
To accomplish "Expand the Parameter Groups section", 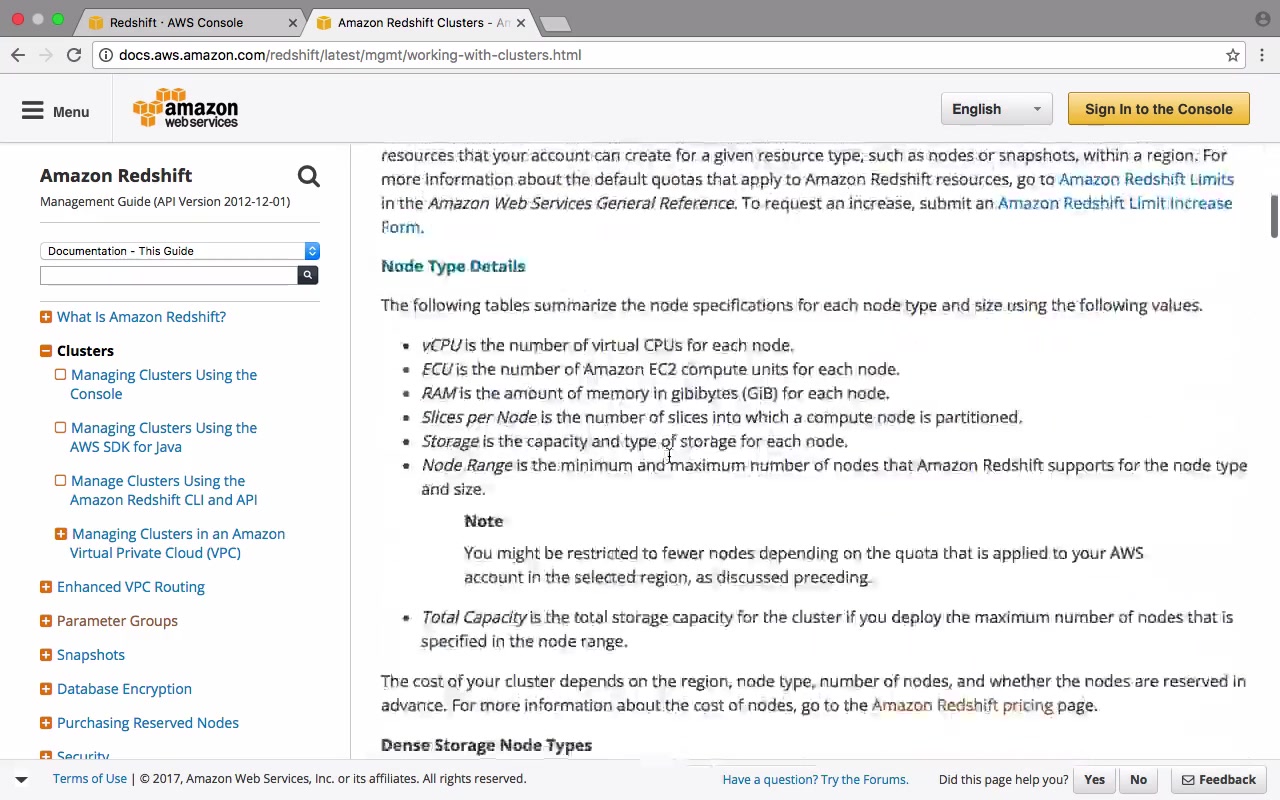I will click(46, 621).
